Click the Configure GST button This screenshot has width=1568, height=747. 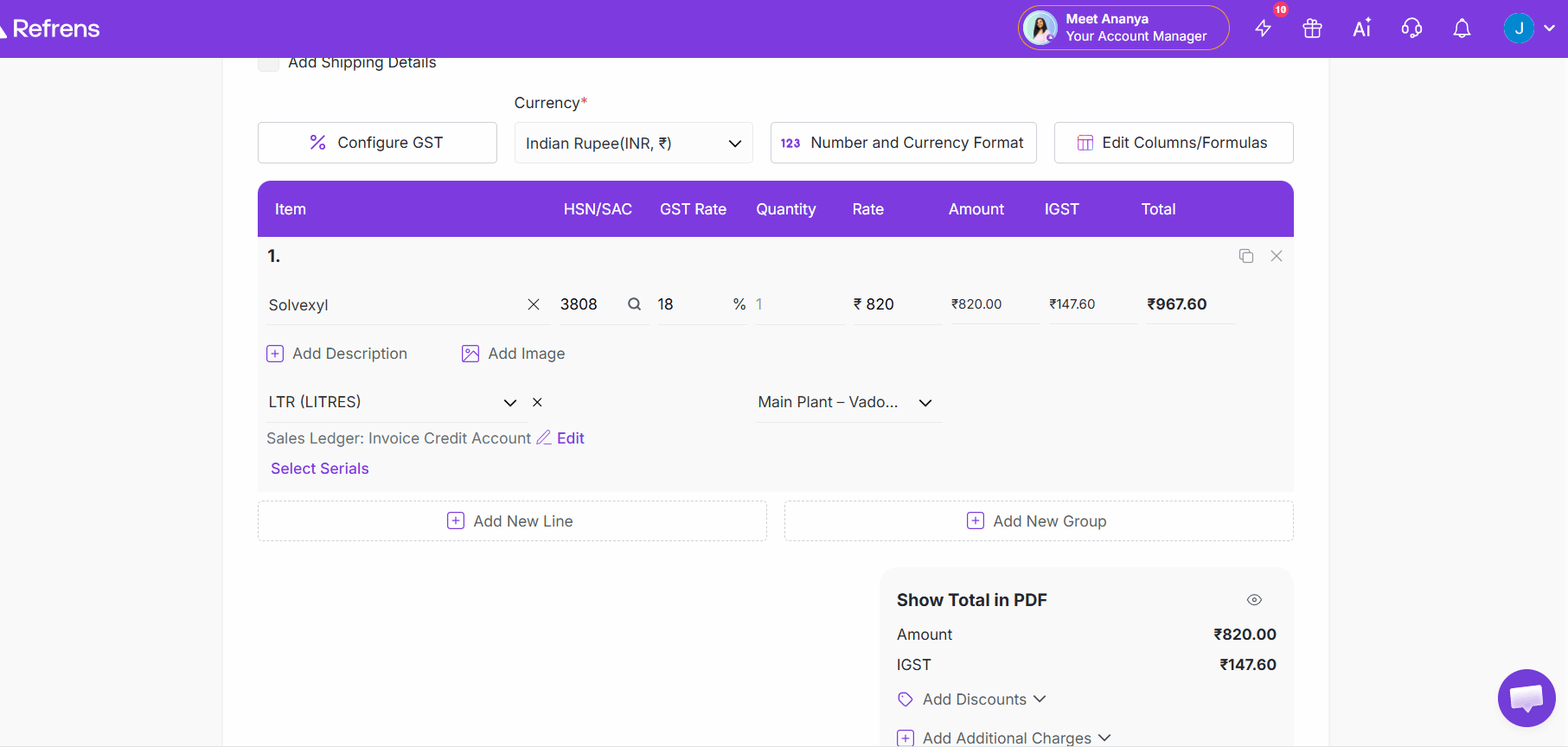click(377, 143)
